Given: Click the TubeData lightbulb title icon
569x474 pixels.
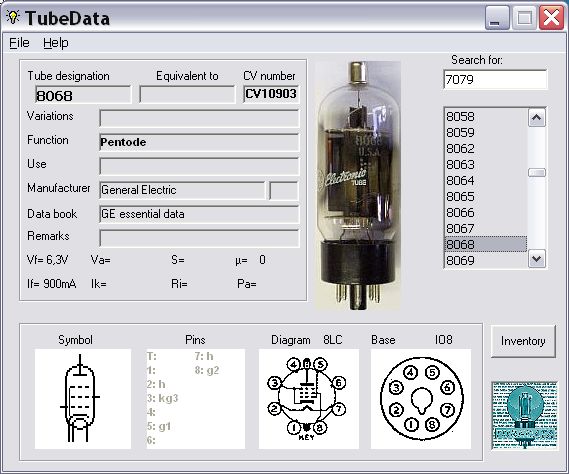Looking at the screenshot, I should tap(13, 17).
